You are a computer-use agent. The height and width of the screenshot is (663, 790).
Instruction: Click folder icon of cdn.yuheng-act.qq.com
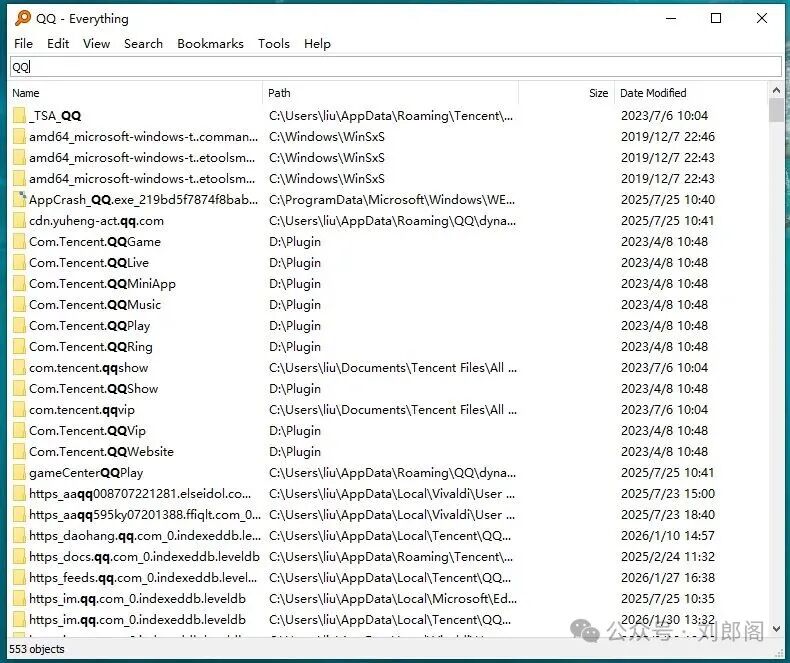point(19,221)
